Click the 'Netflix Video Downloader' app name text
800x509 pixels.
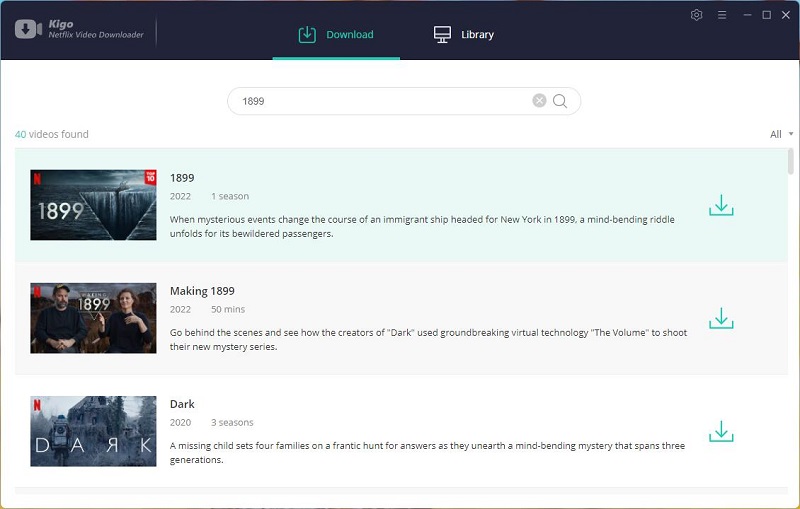pos(96,35)
